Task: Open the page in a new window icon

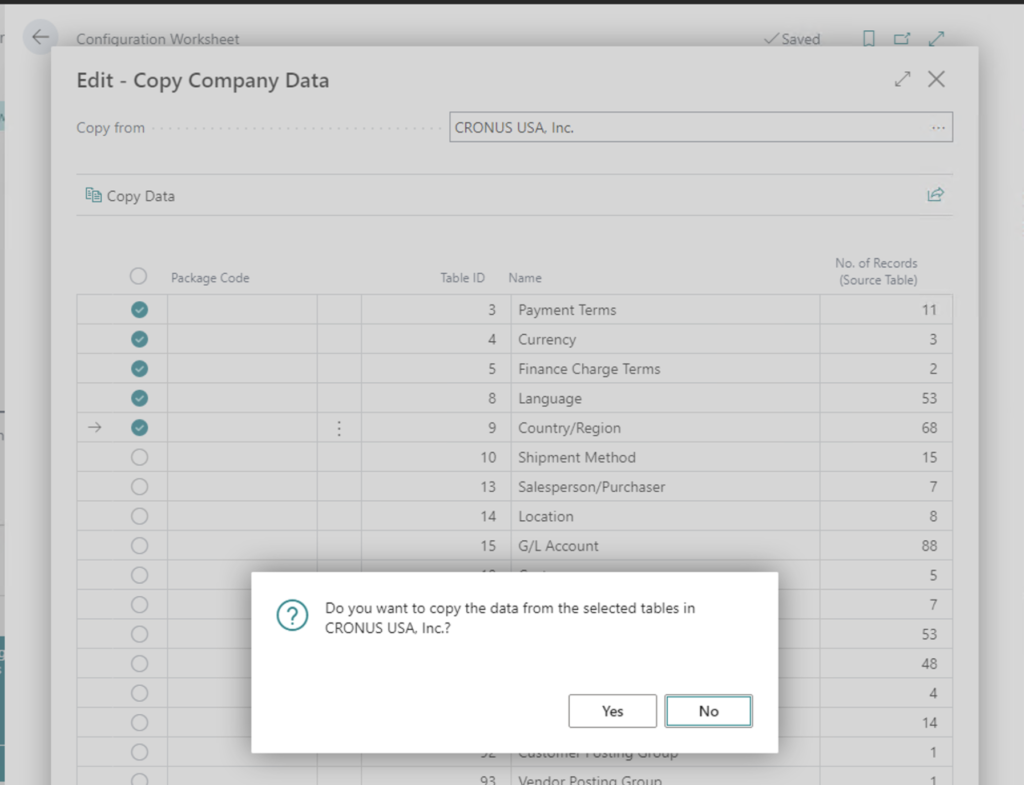Action: [x=901, y=38]
